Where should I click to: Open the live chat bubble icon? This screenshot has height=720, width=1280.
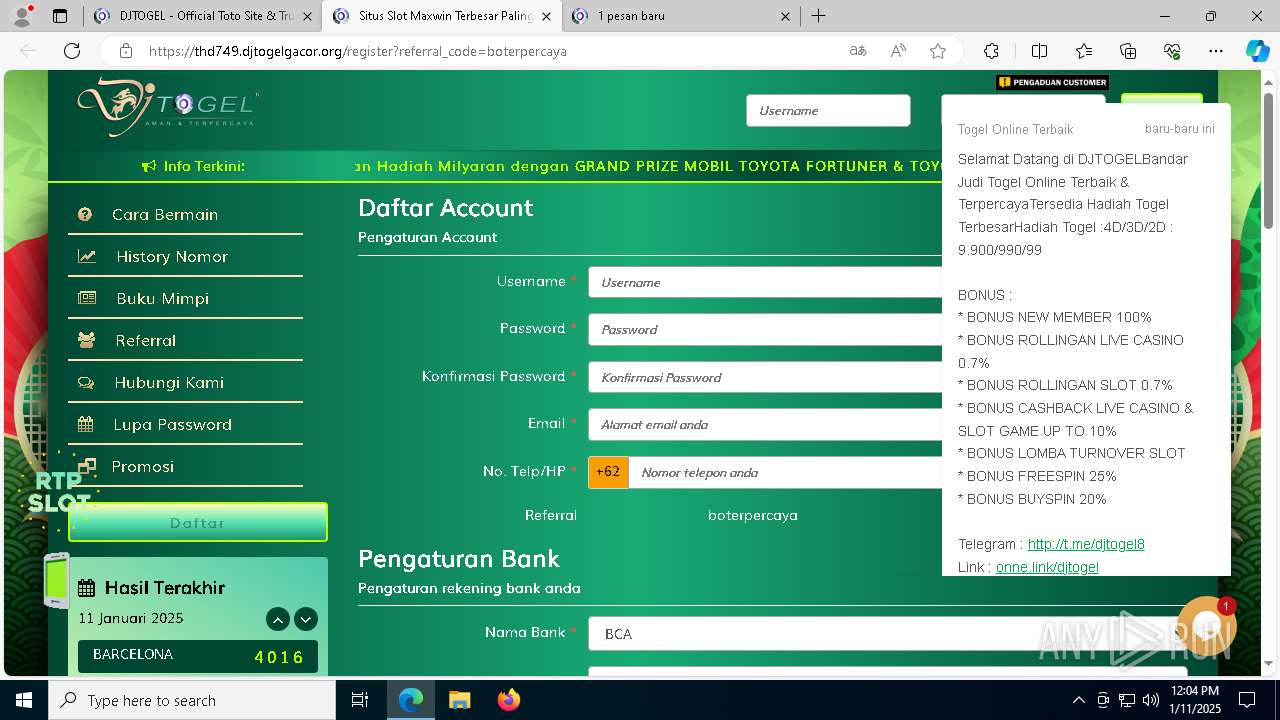pos(1207,627)
